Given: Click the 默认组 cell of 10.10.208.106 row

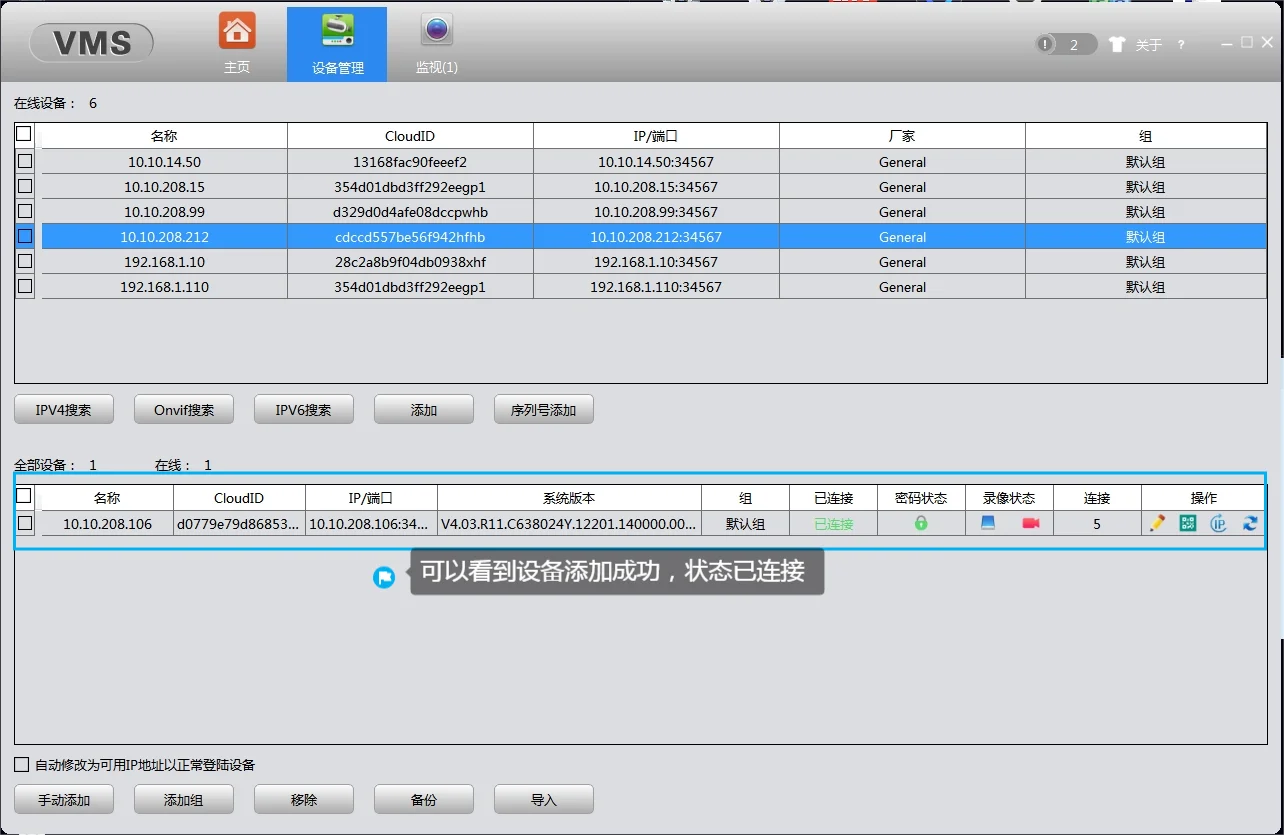Looking at the screenshot, I should pos(745,523).
